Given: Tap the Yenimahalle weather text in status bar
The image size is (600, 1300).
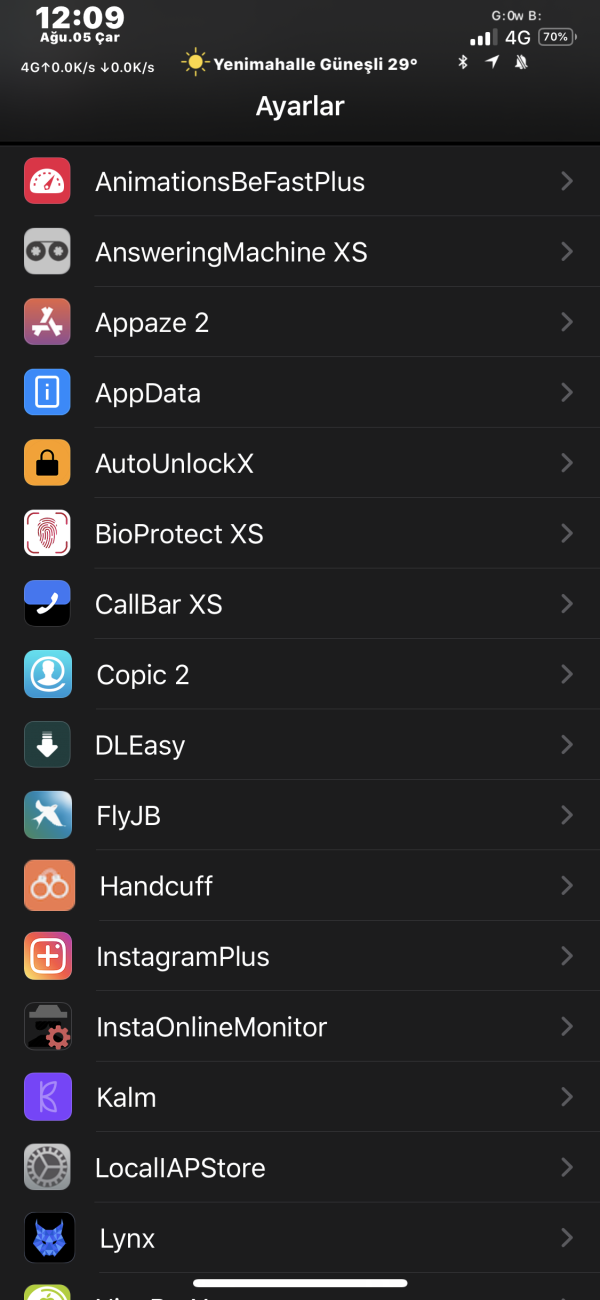Looking at the screenshot, I should coord(300,64).
